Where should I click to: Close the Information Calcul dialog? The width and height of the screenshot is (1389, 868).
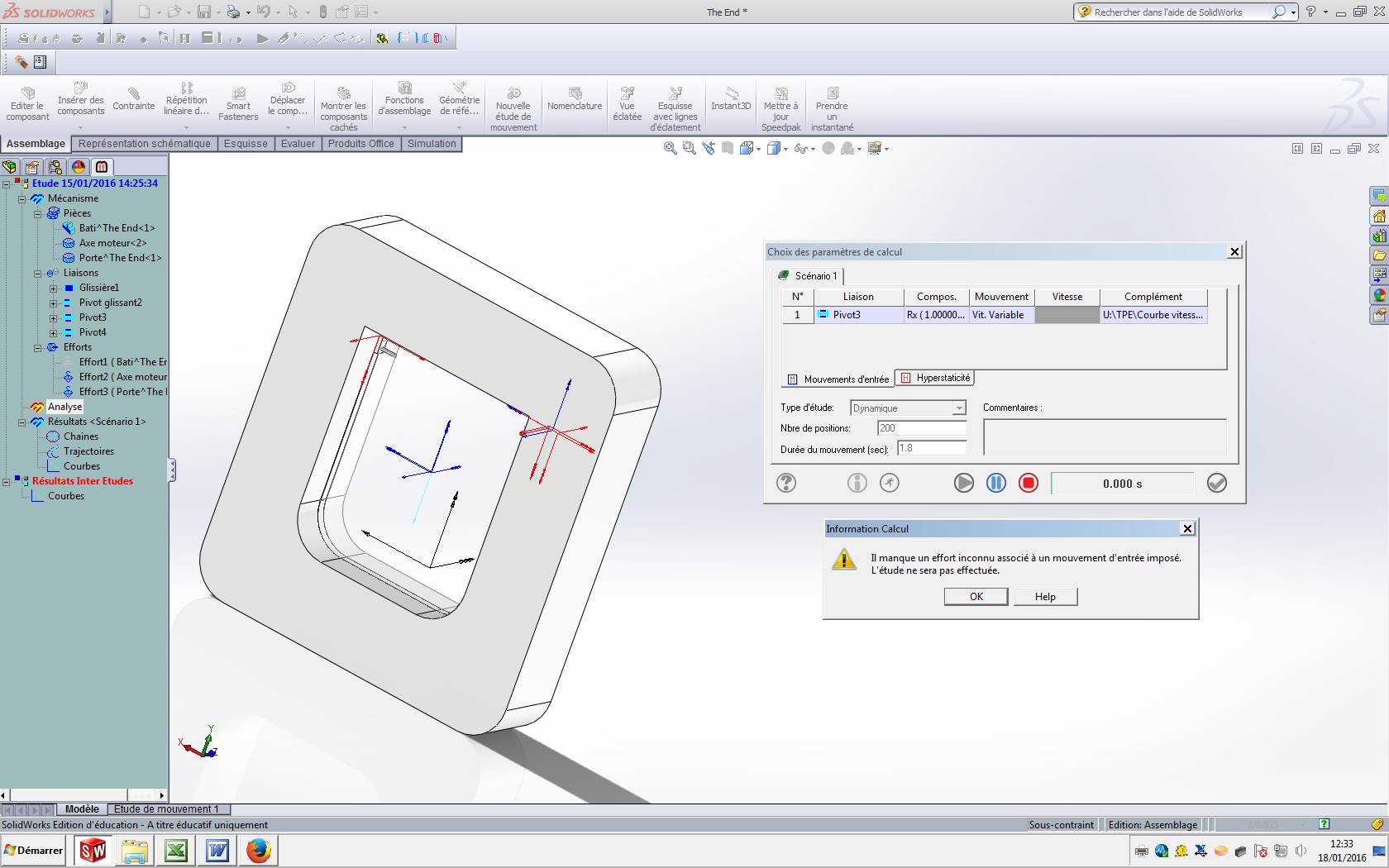pyautogui.click(x=1187, y=528)
